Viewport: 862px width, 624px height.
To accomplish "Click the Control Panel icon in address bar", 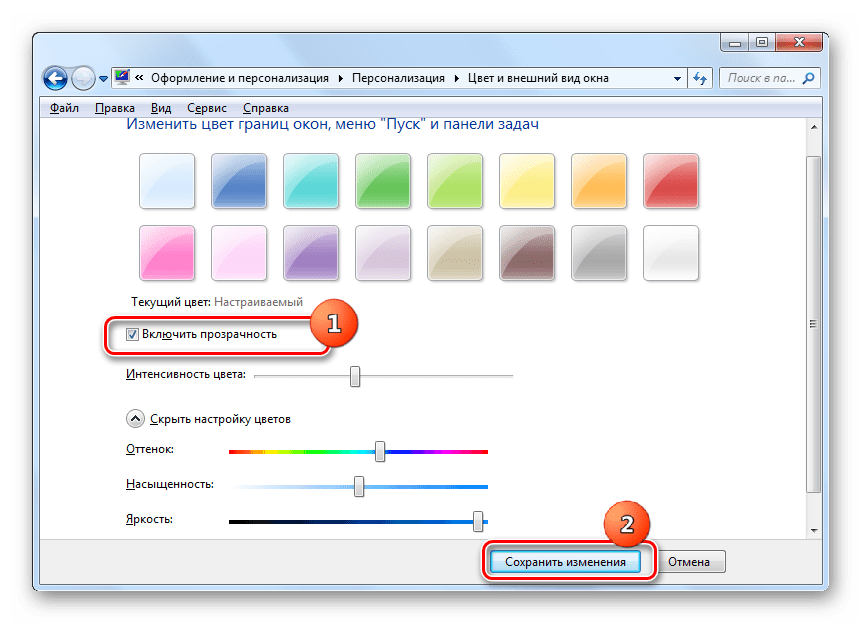I will pyautogui.click(x=122, y=78).
